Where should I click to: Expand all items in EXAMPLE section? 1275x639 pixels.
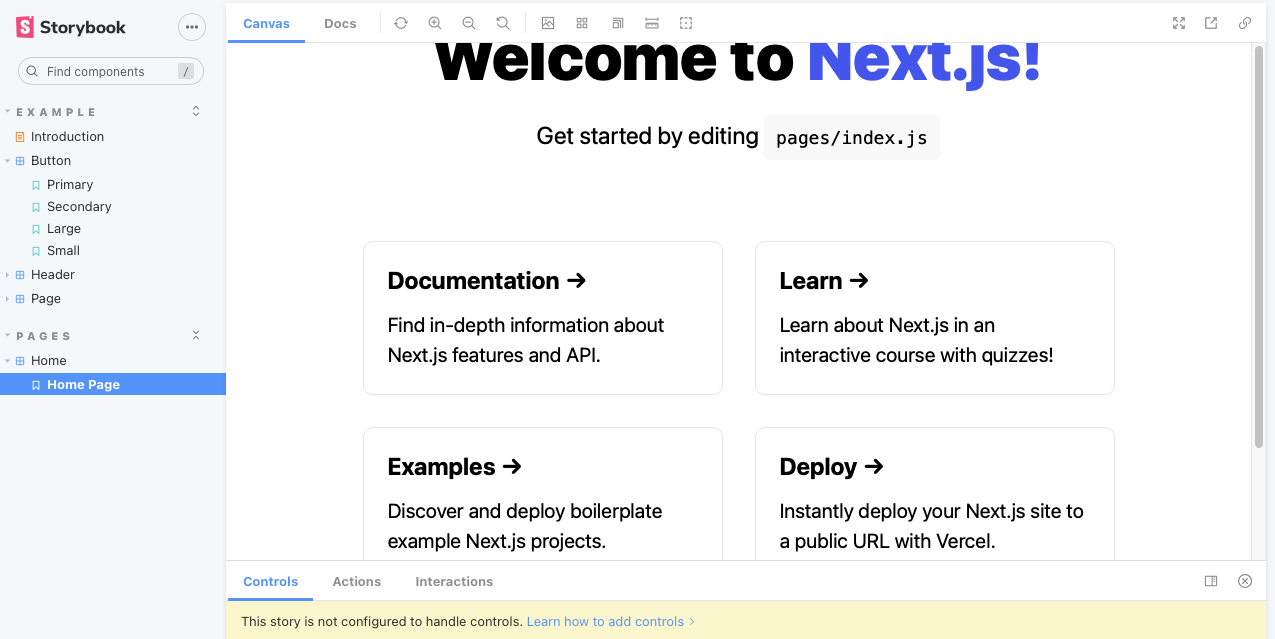[x=196, y=111]
